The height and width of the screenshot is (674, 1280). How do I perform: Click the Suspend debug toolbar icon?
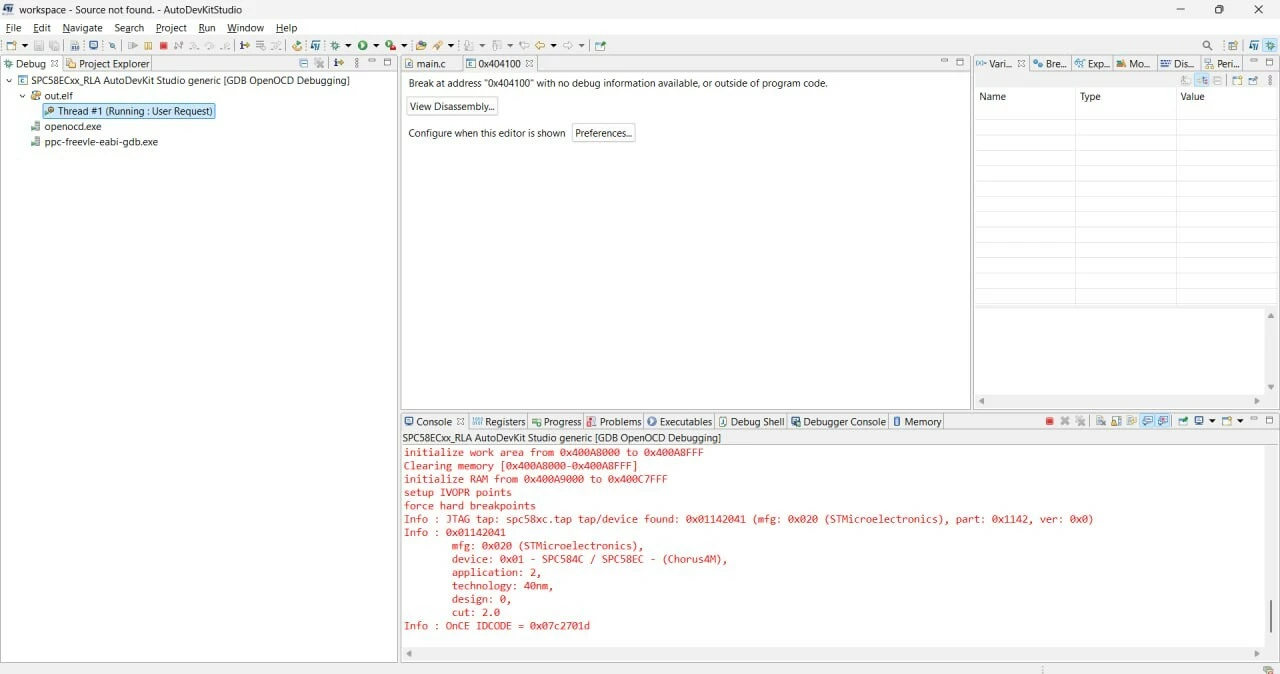pos(148,45)
